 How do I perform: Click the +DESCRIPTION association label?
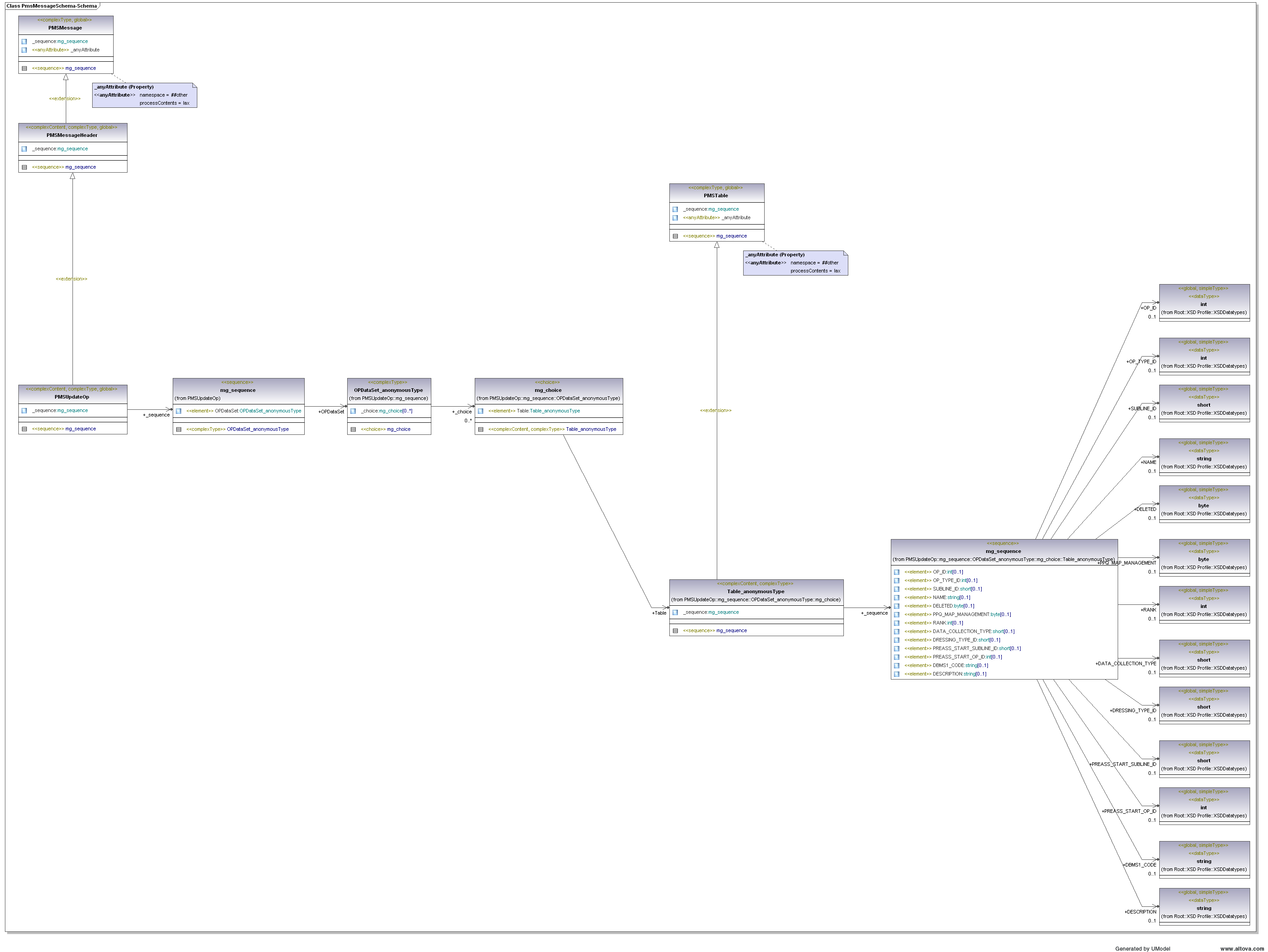1140,912
